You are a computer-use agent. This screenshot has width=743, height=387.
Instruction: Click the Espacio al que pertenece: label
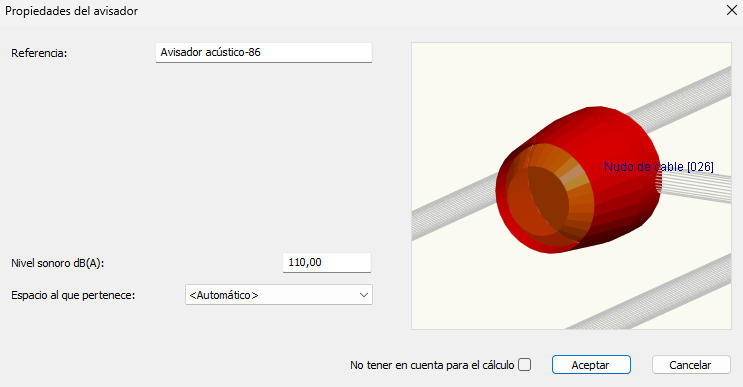point(73,295)
